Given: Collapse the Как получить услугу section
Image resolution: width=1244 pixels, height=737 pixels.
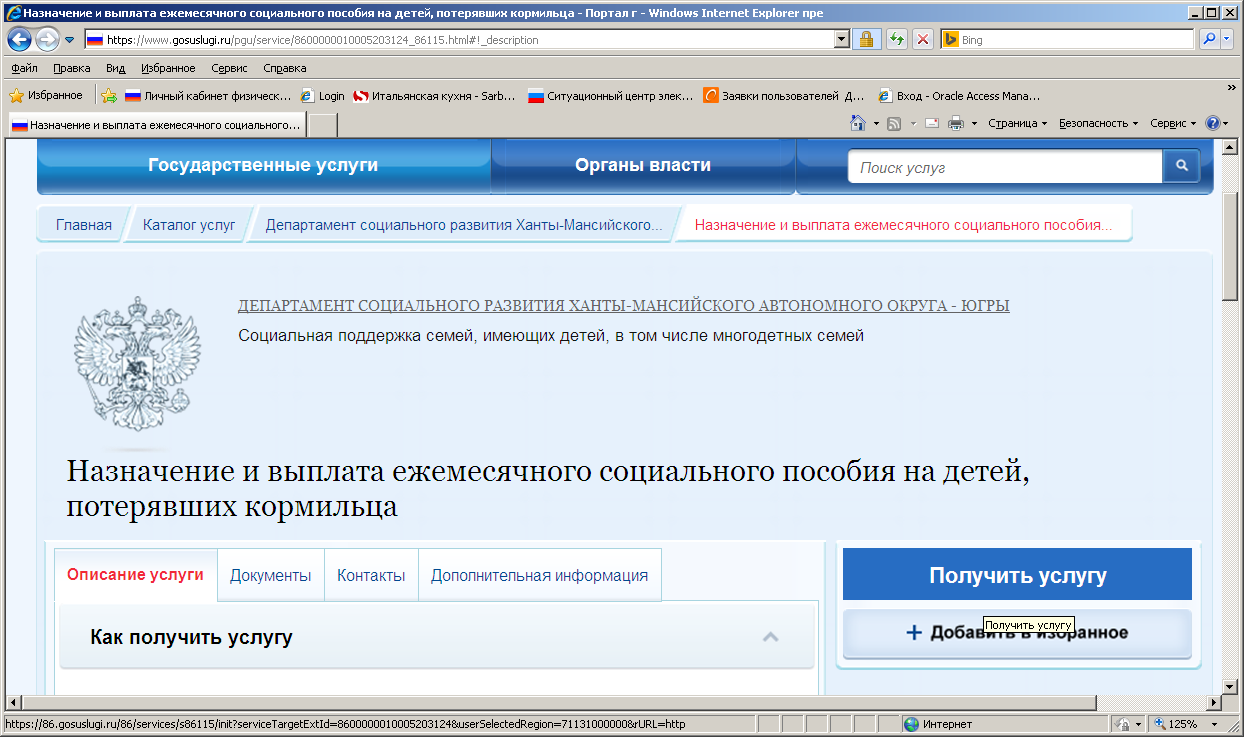Looking at the screenshot, I should coord(770,637).
